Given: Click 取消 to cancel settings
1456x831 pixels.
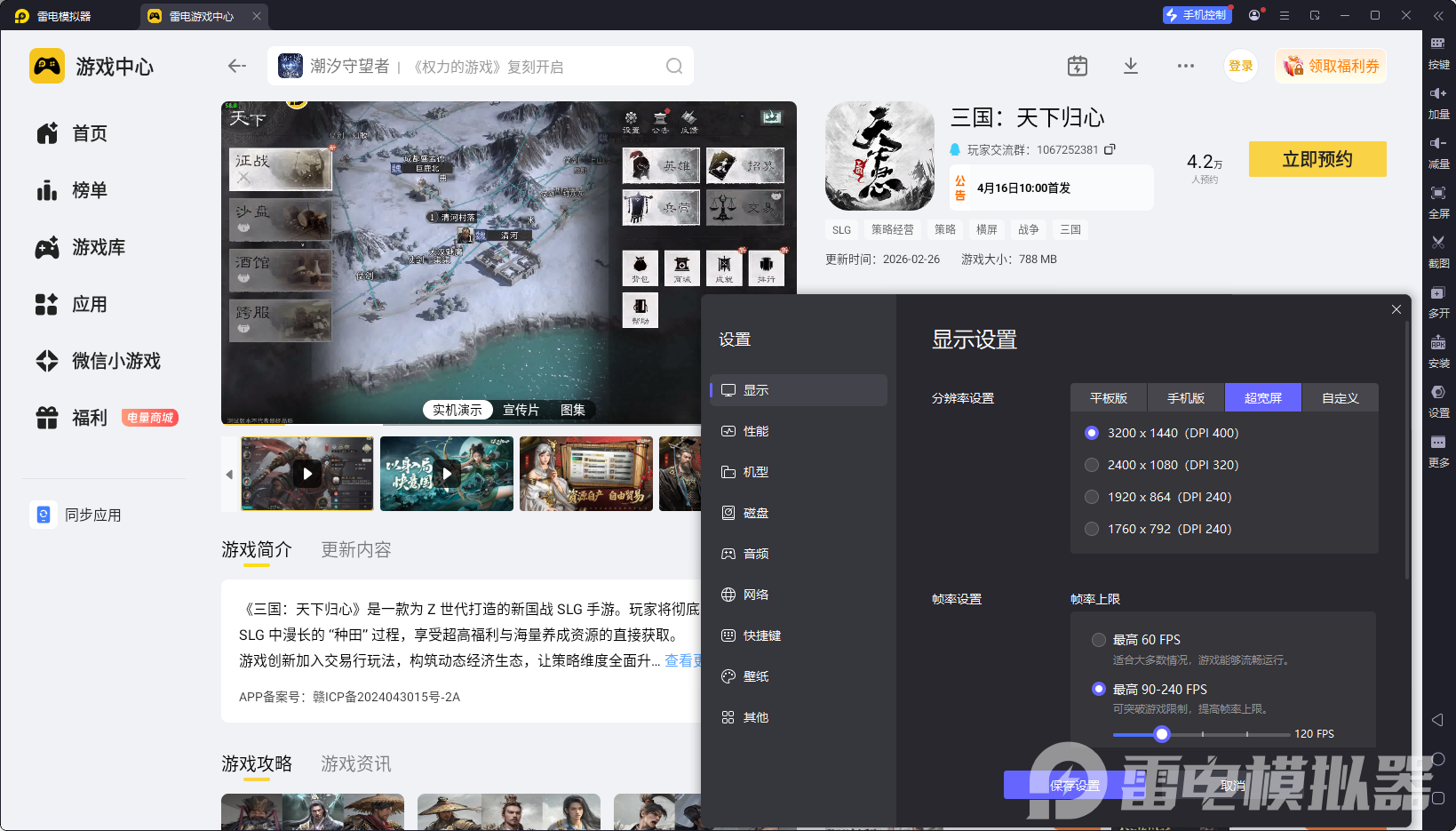Looking at the screenshot, I should pyautogui.click(x=1233, y=785).
